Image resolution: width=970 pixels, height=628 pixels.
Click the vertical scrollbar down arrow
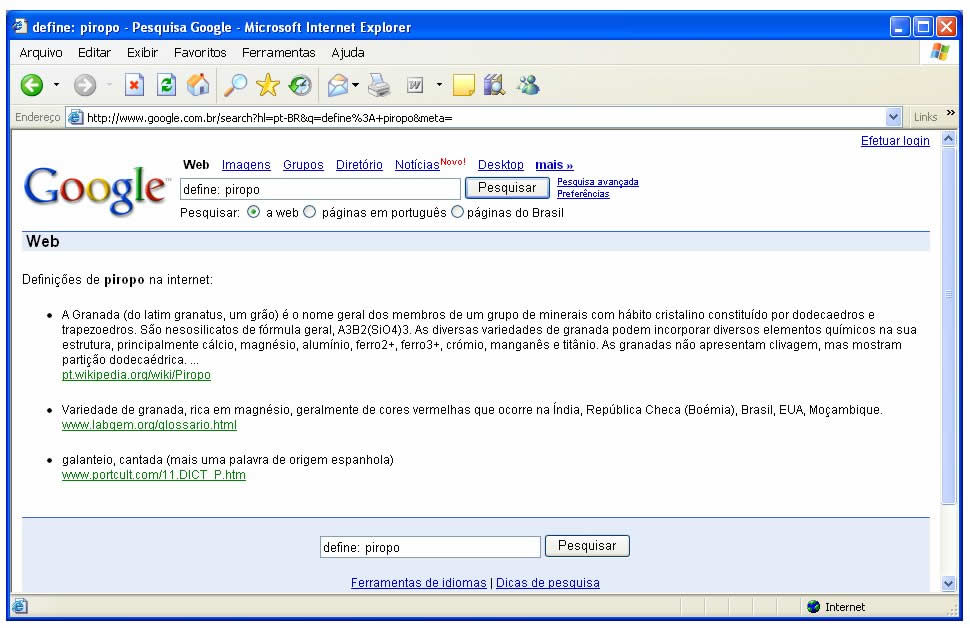coord(948,583)
